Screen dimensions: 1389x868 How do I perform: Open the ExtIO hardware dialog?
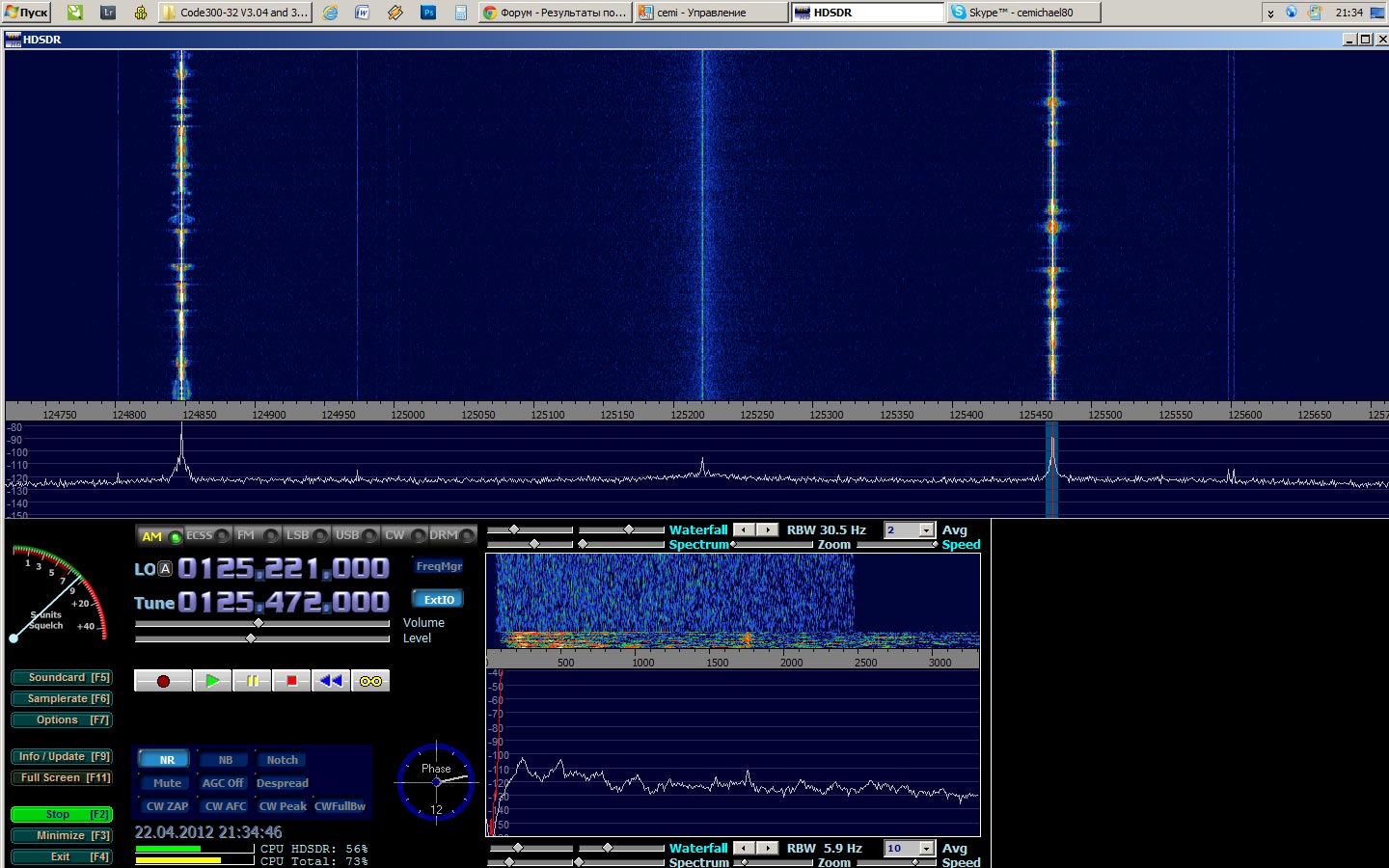[x=439, y=599]
